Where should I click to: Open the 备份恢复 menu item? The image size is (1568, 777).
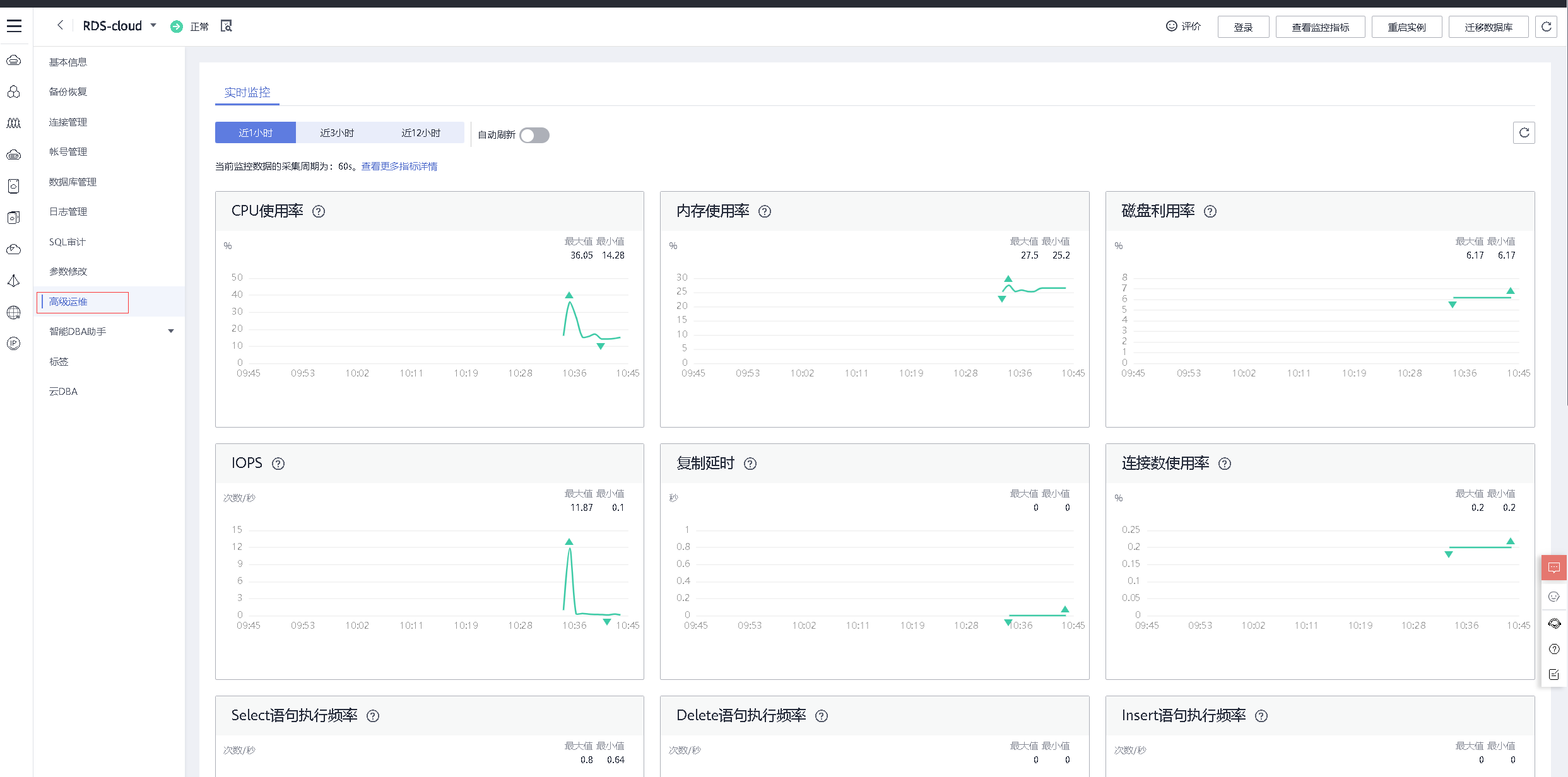pos(68,92)
